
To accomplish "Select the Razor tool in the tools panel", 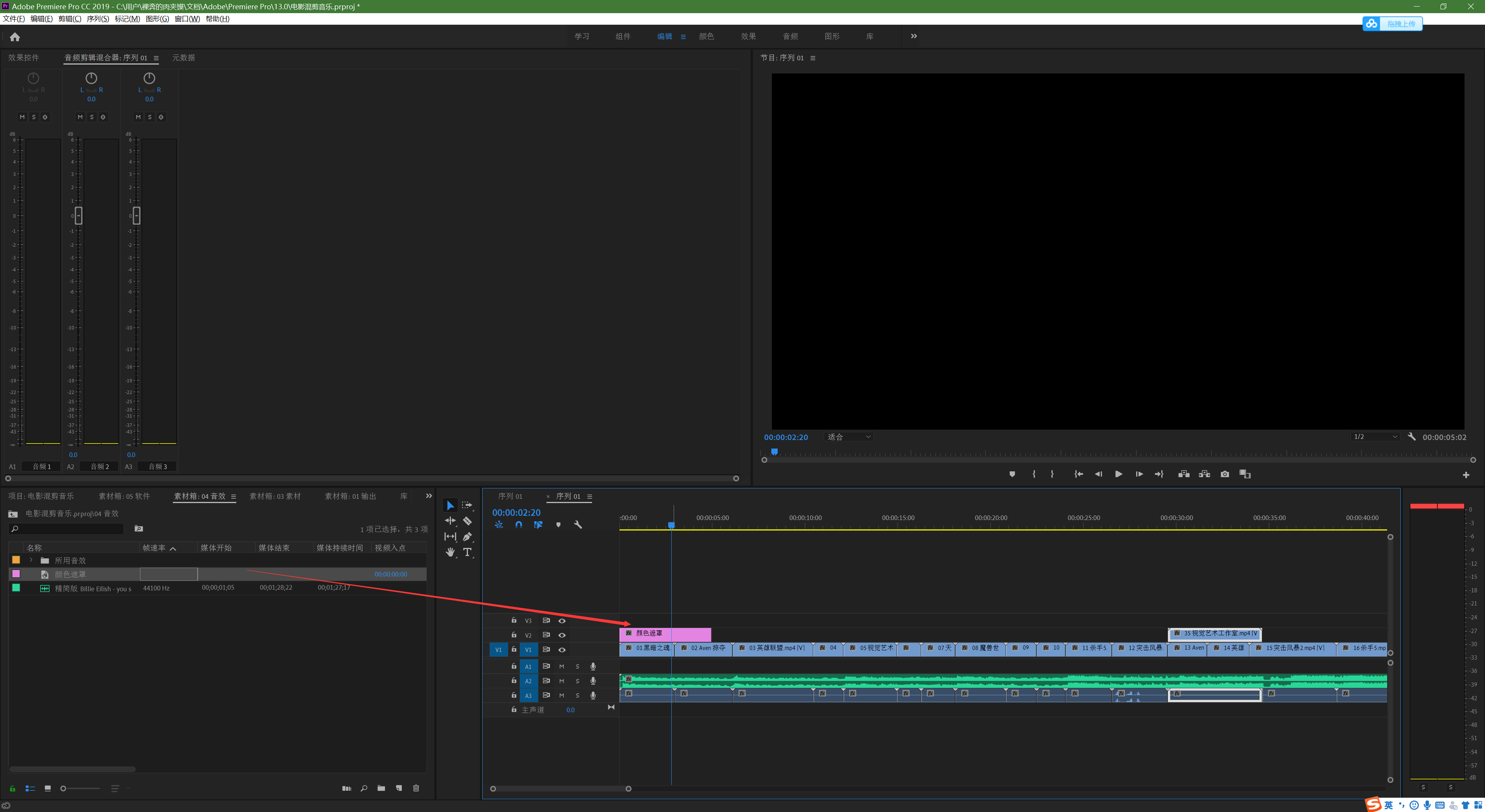I will click(467, 521).
